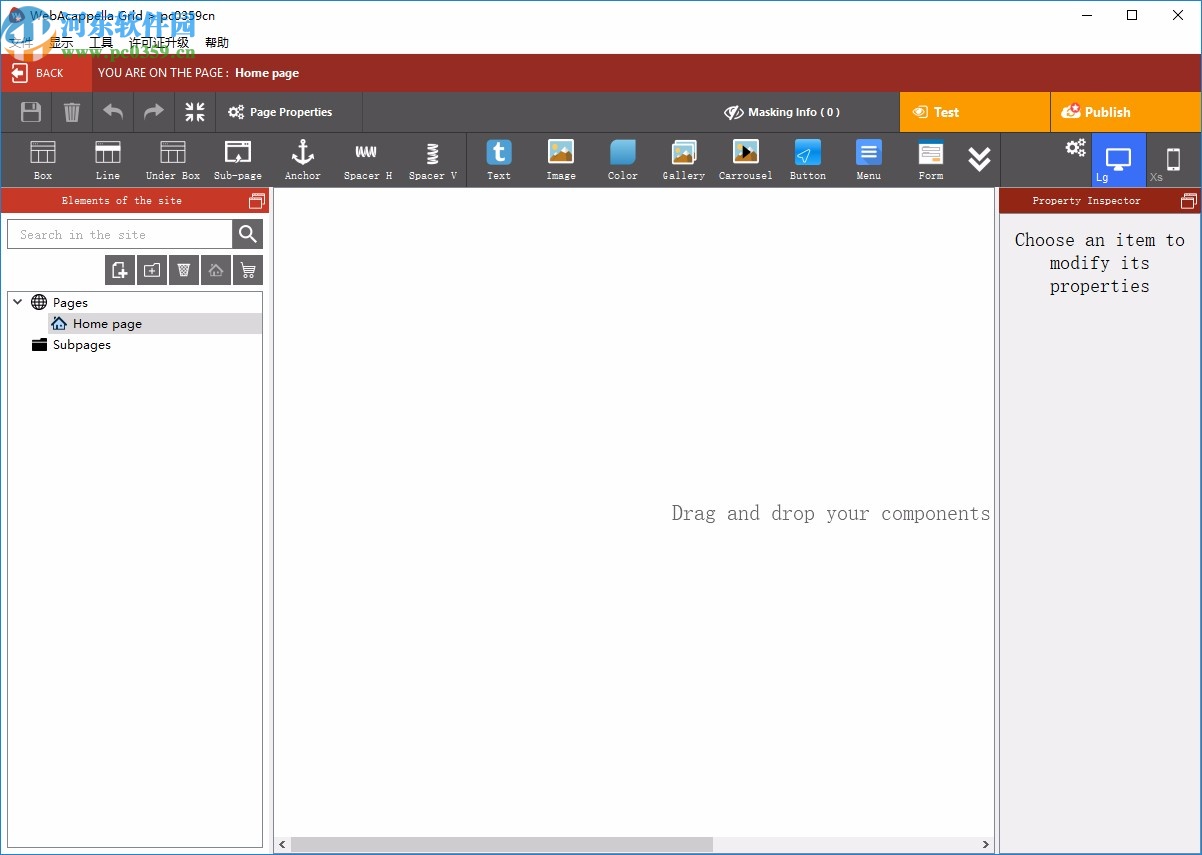Select the Carrousel component
The width and height of the screenshot is (1202, 855).
[746, 160]
